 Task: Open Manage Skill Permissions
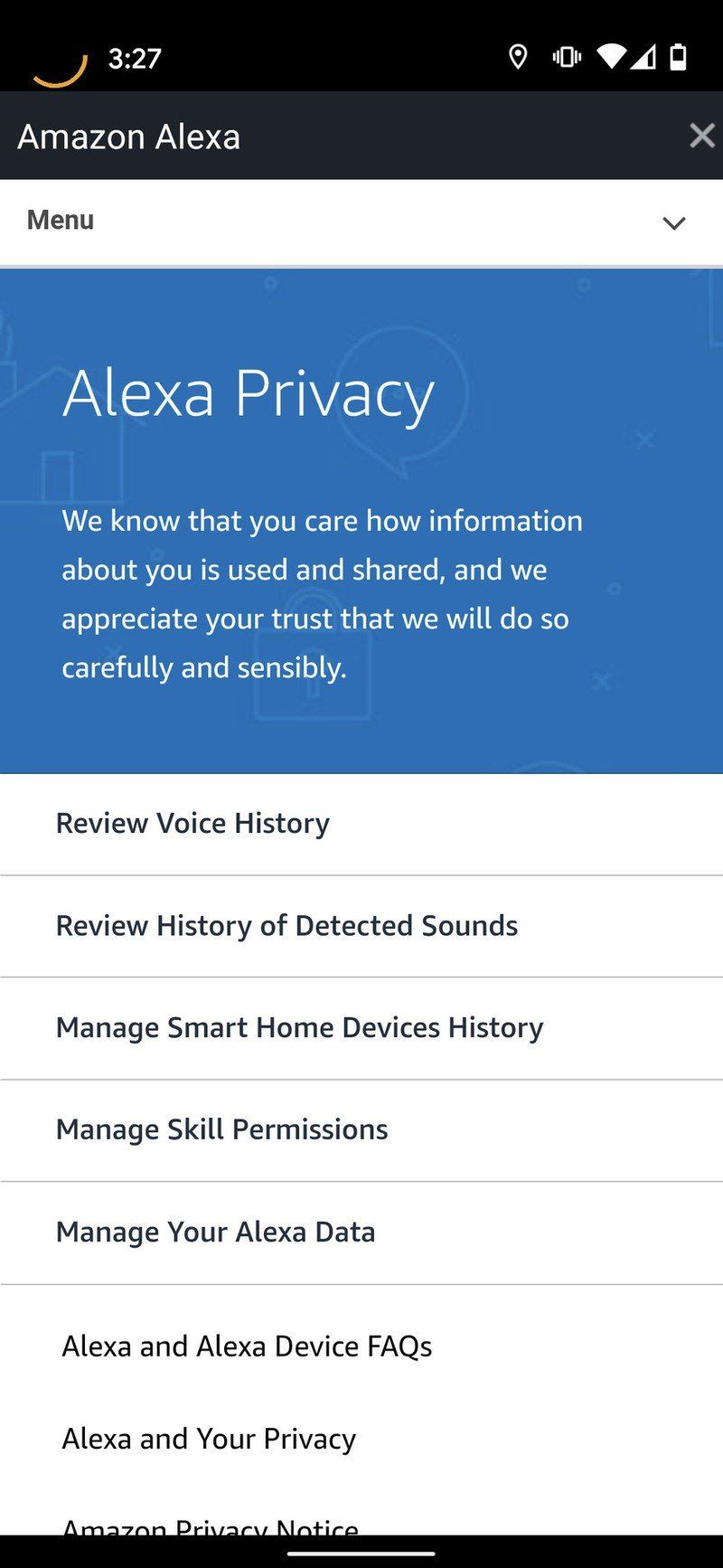[x=221, y=1130]
